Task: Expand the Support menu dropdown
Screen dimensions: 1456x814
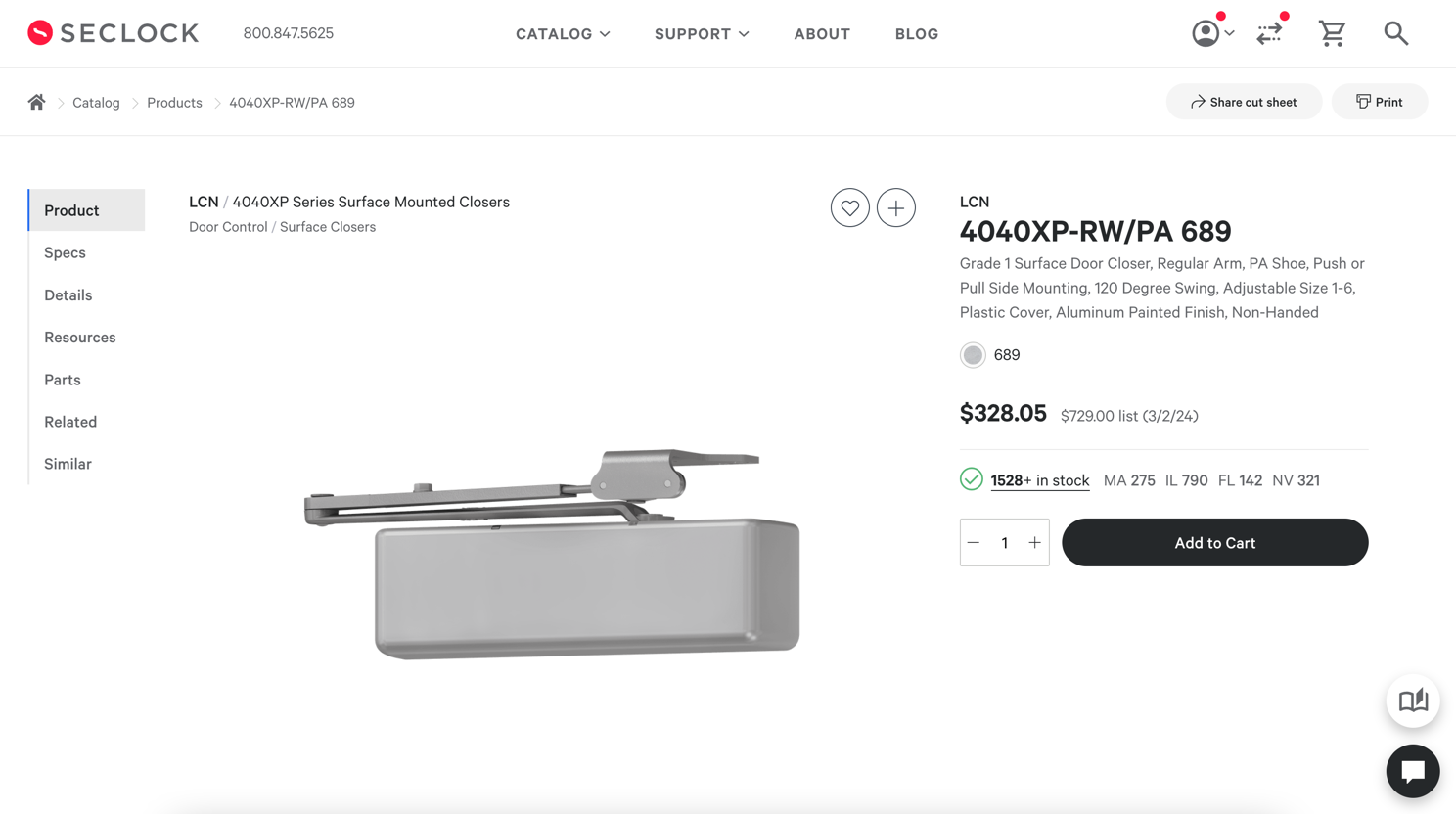Action: click(x=702, y=34)
